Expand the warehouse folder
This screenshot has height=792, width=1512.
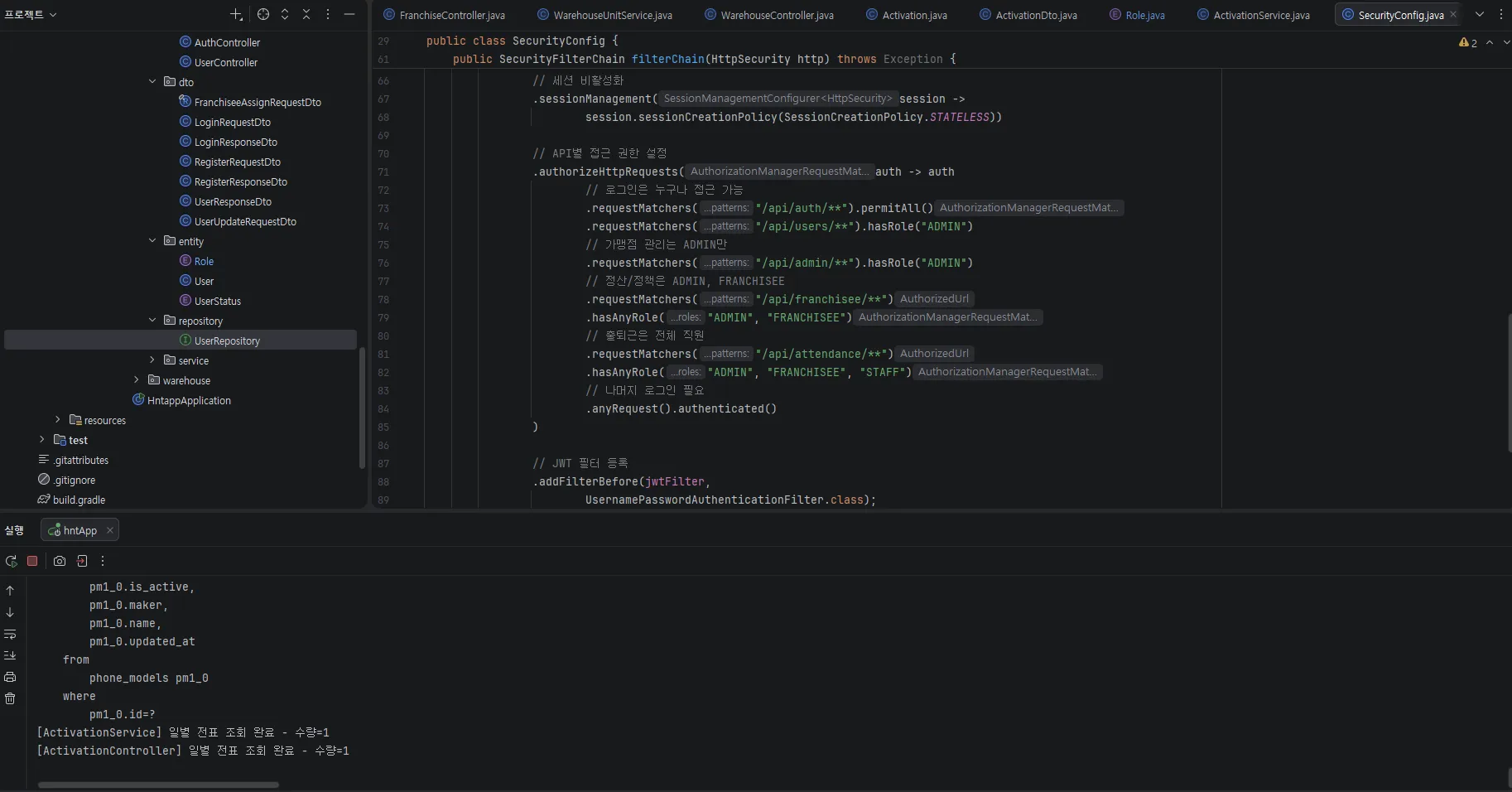click(x=137, y=380)
